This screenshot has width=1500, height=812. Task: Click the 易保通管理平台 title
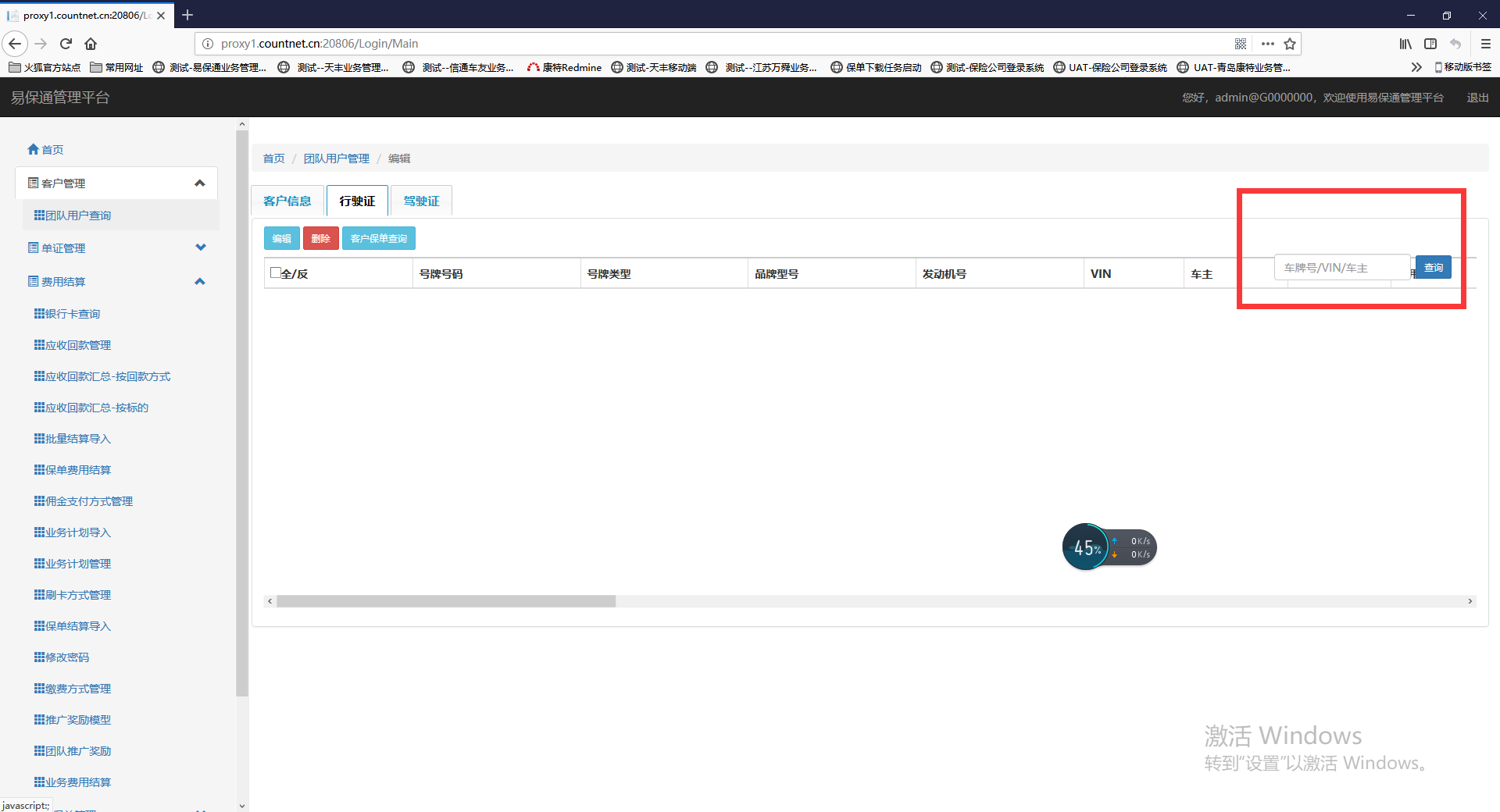pos(60,98)
